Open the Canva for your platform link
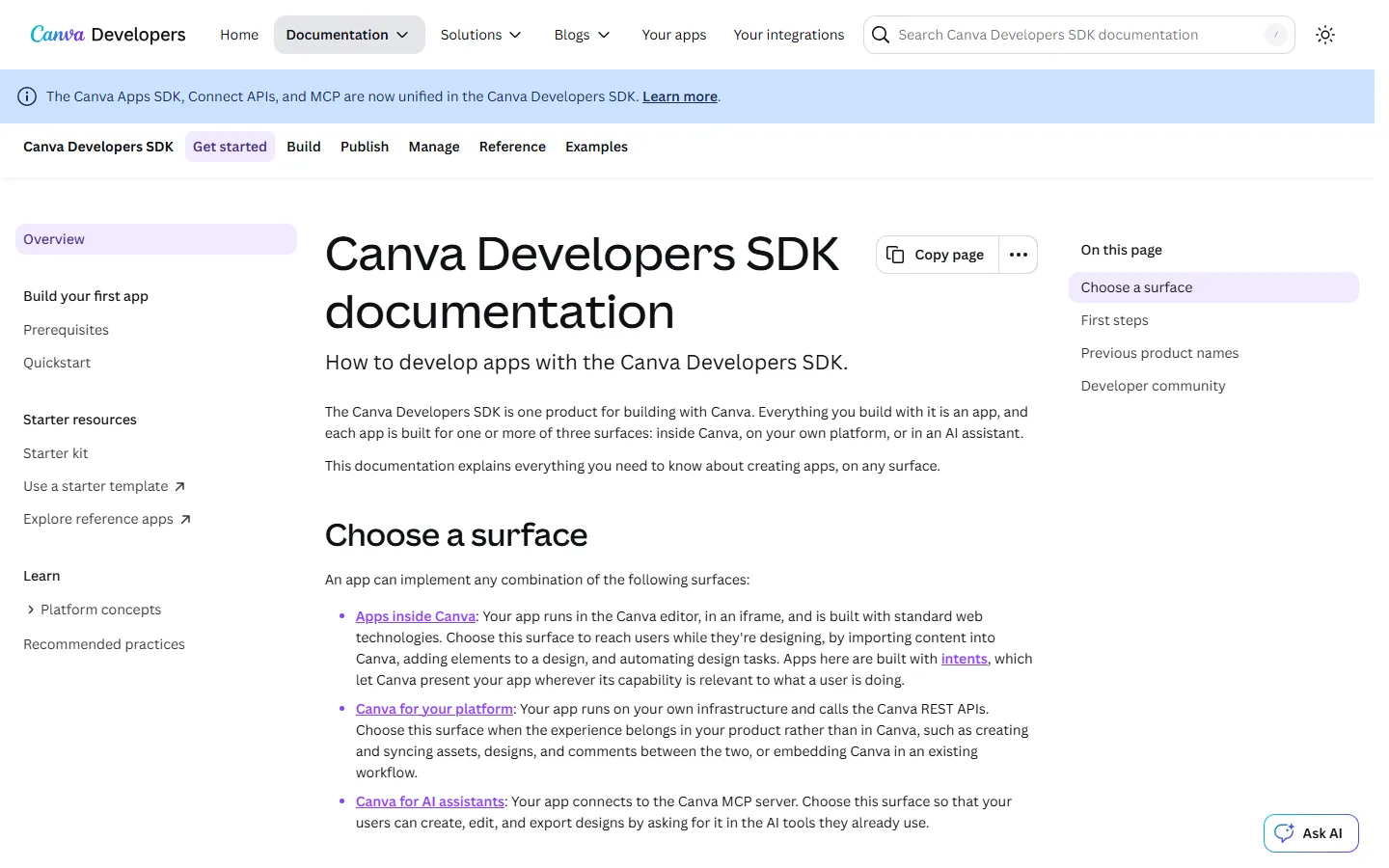Image resolution: width=1389 pixels, height=868 pixels. pyautogui.click(x=434, y=709)
